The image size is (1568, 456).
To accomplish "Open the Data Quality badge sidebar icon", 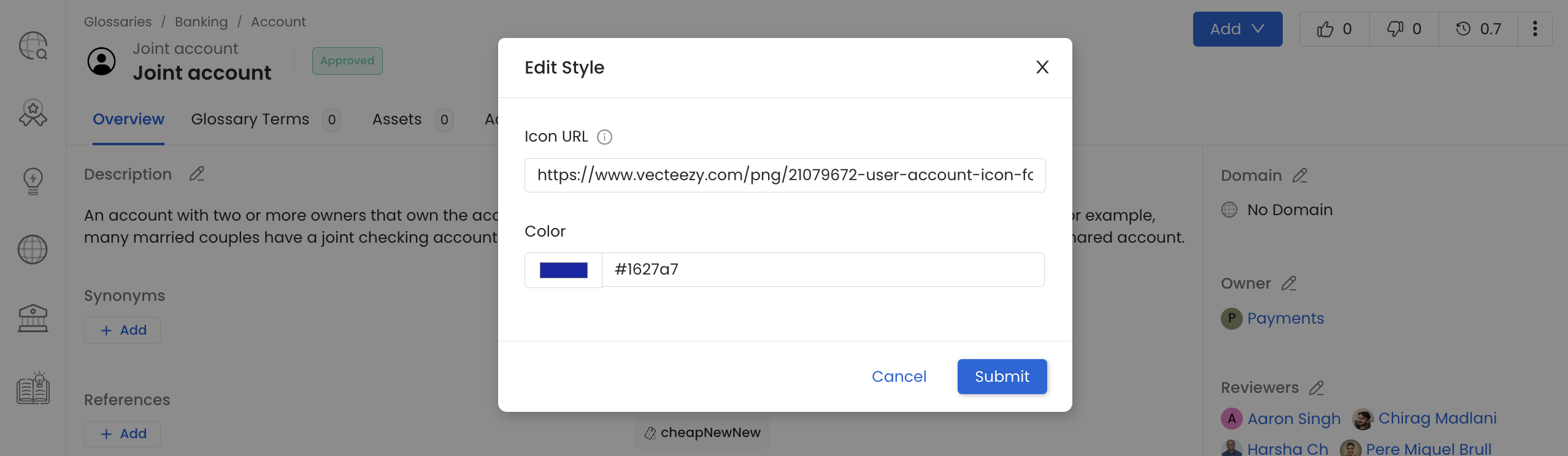I will point(33,113).
